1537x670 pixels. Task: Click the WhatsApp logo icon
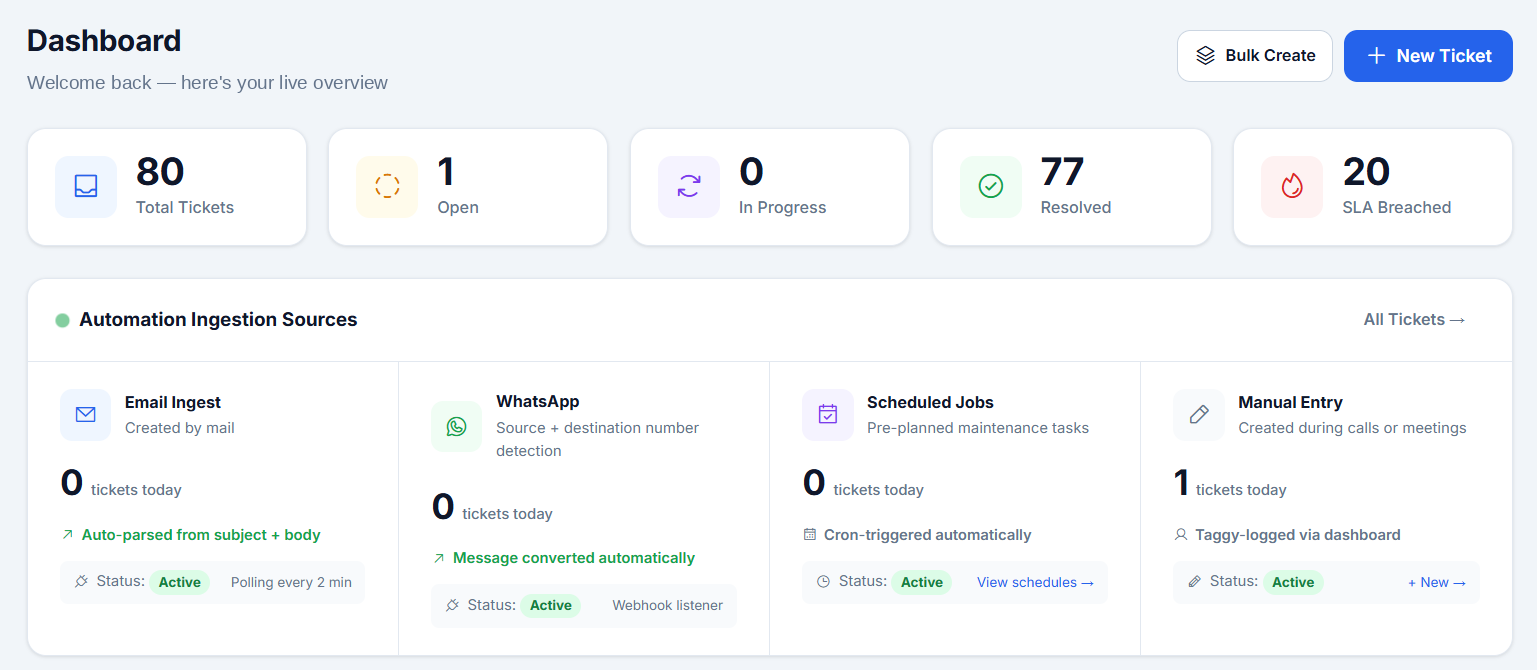[x=456, y=427]
